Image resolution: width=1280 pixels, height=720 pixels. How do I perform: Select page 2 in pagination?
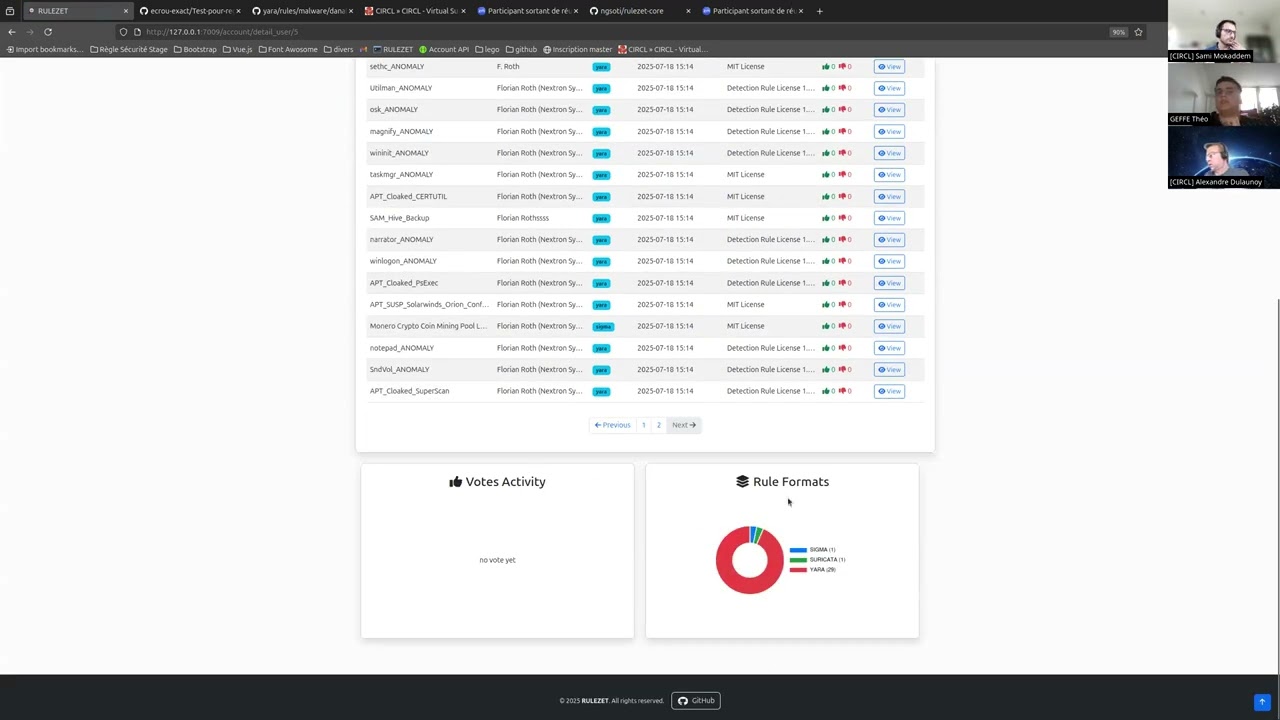coord(658,425)
